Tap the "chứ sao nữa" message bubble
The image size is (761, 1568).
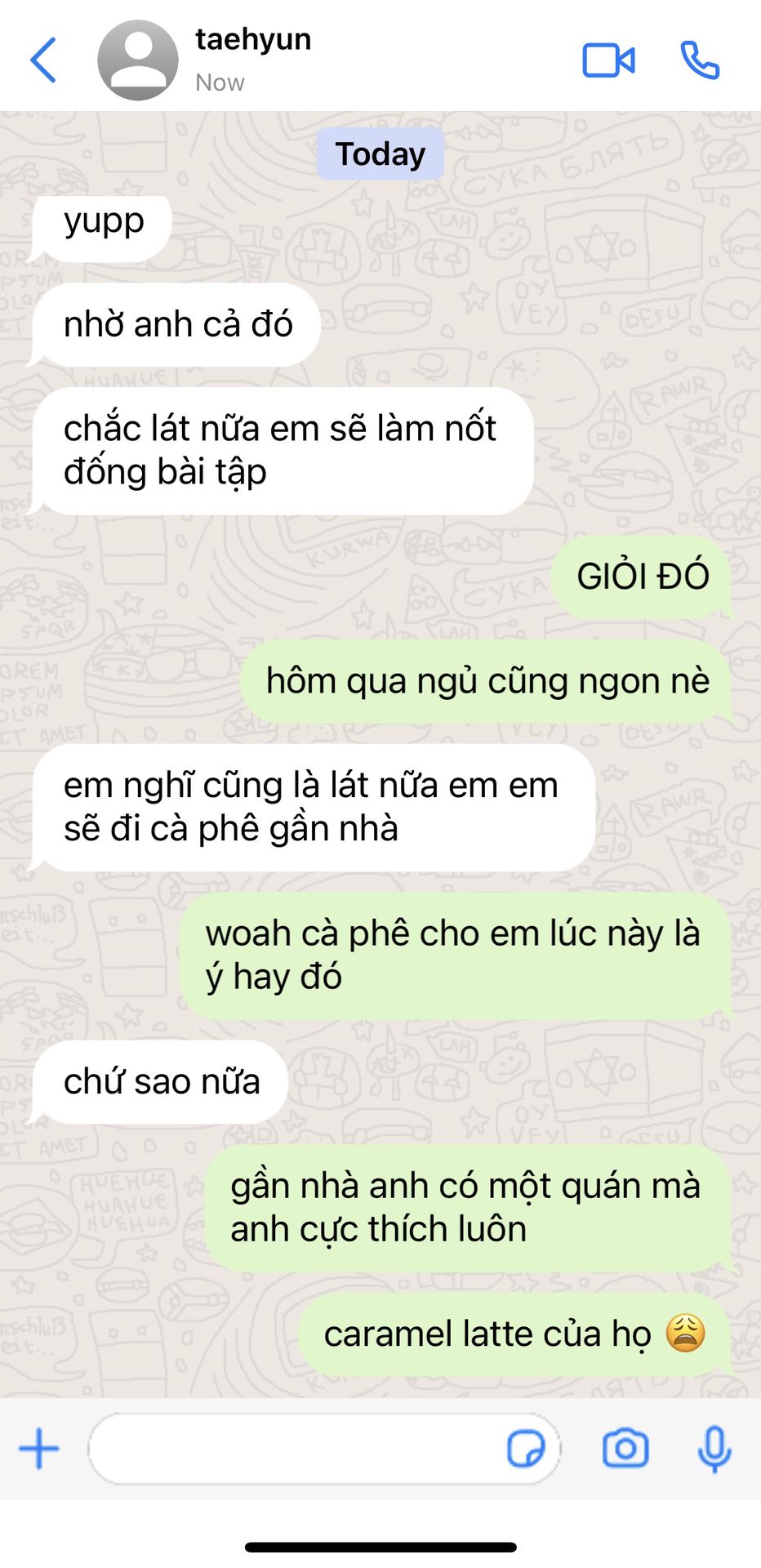(x=159, y=1081)
